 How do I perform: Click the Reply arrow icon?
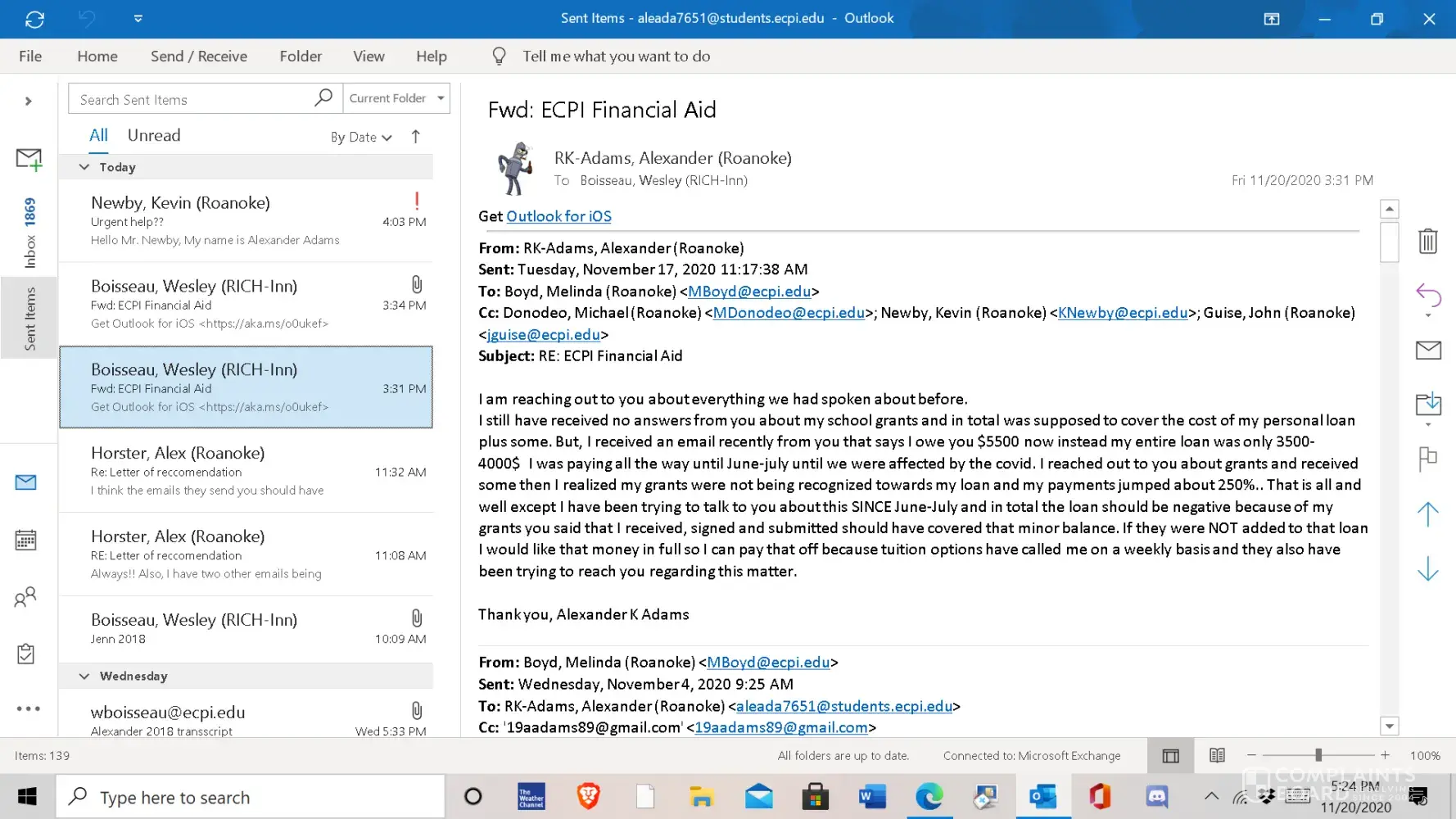[1427, 295]
